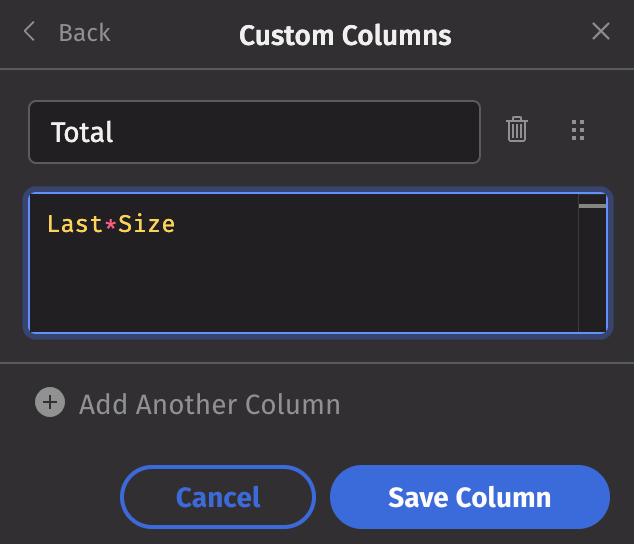
Task: Click the plus circle icon
Action: tap(50, 403)
